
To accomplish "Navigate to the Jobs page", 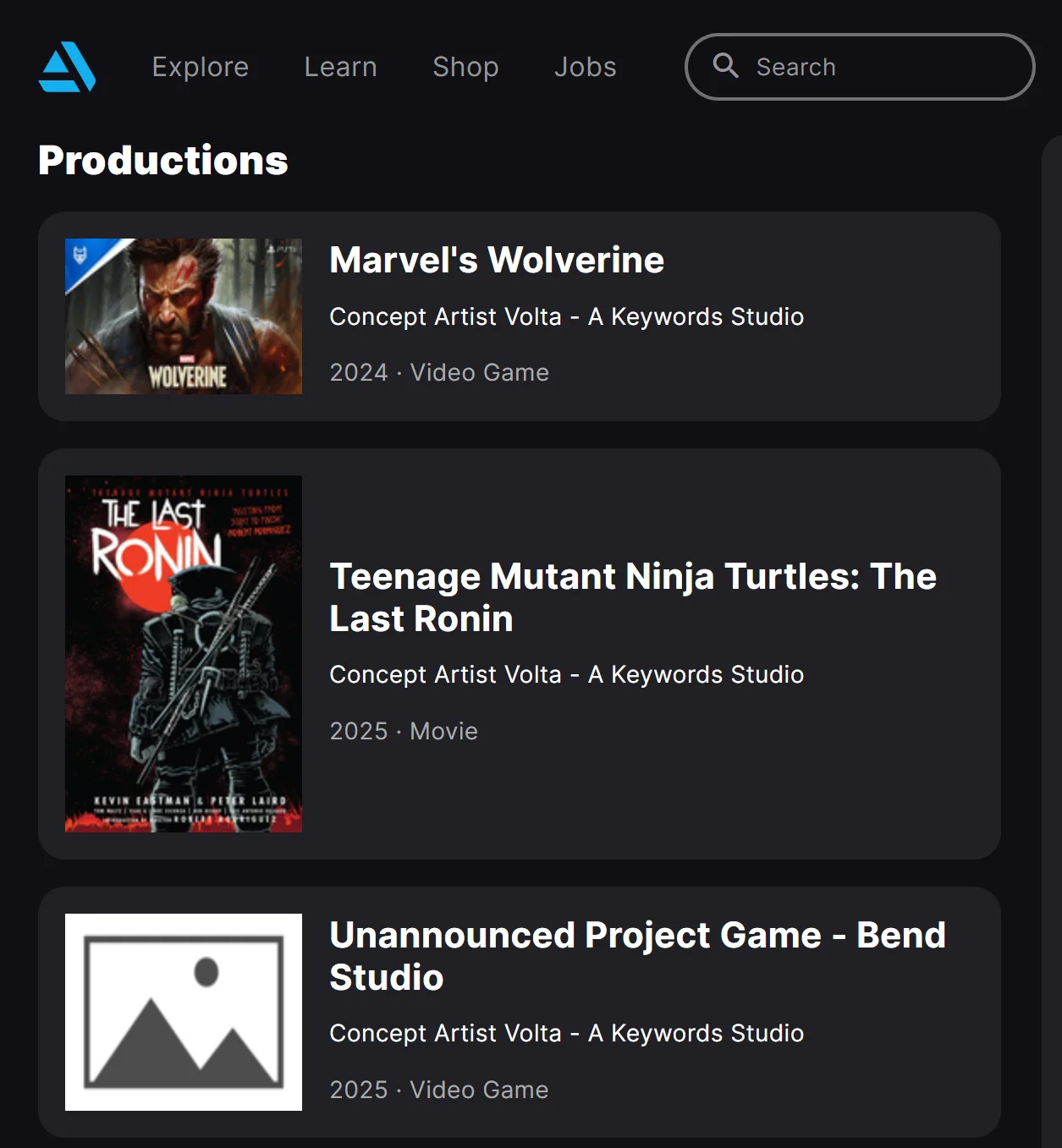I will pos(585,67).
